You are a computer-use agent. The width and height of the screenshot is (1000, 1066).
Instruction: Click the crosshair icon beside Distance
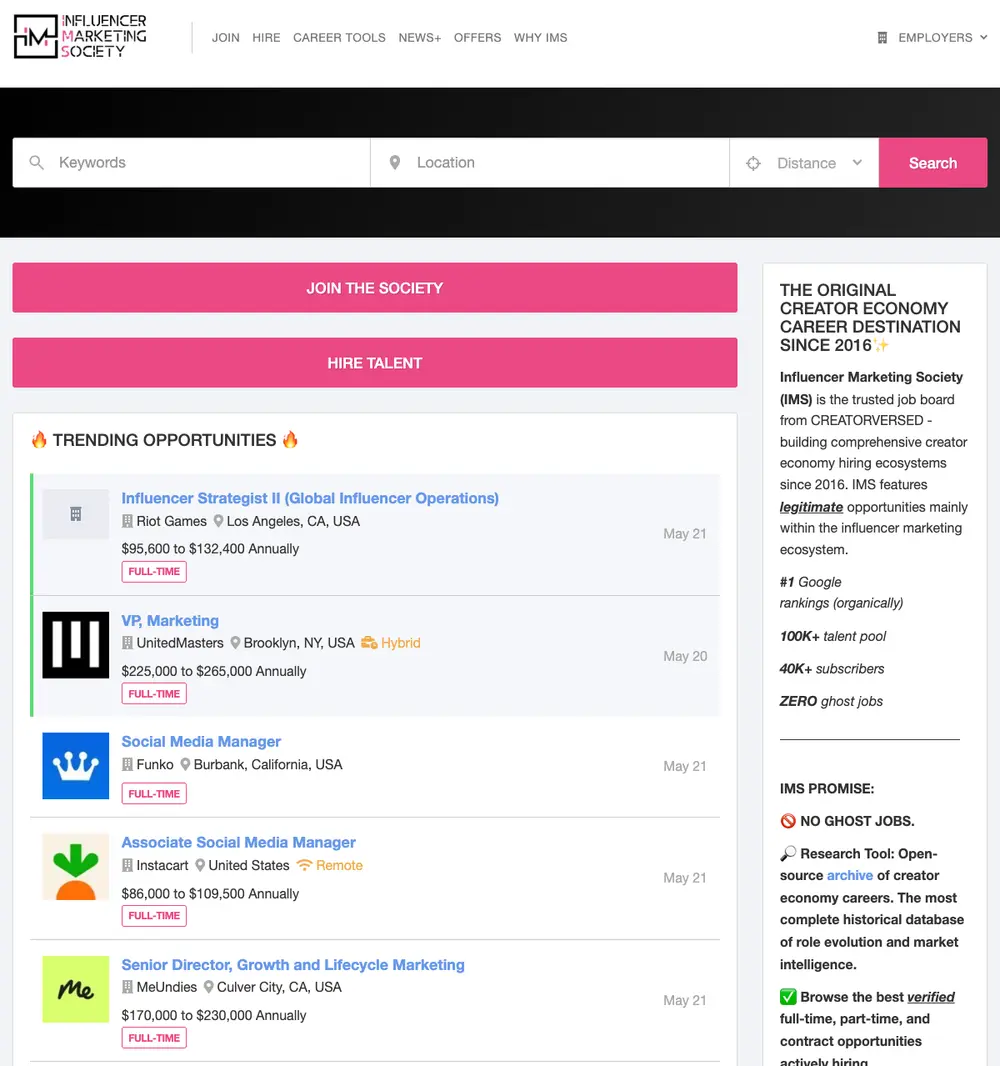(753, 163)
